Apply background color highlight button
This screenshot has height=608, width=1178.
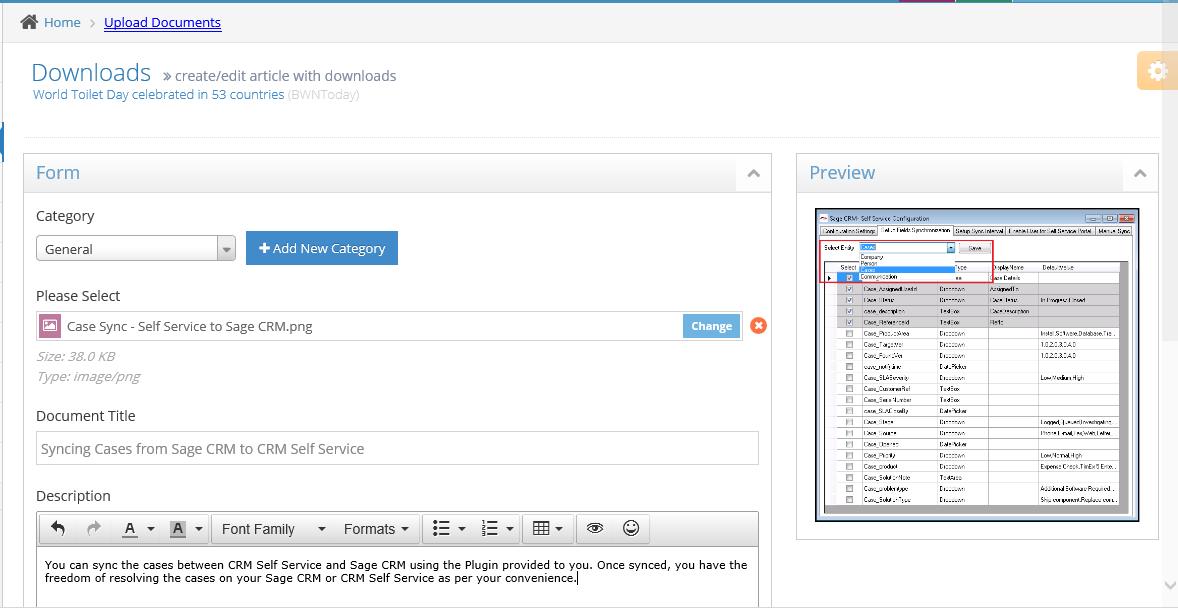tap(178, 529)
